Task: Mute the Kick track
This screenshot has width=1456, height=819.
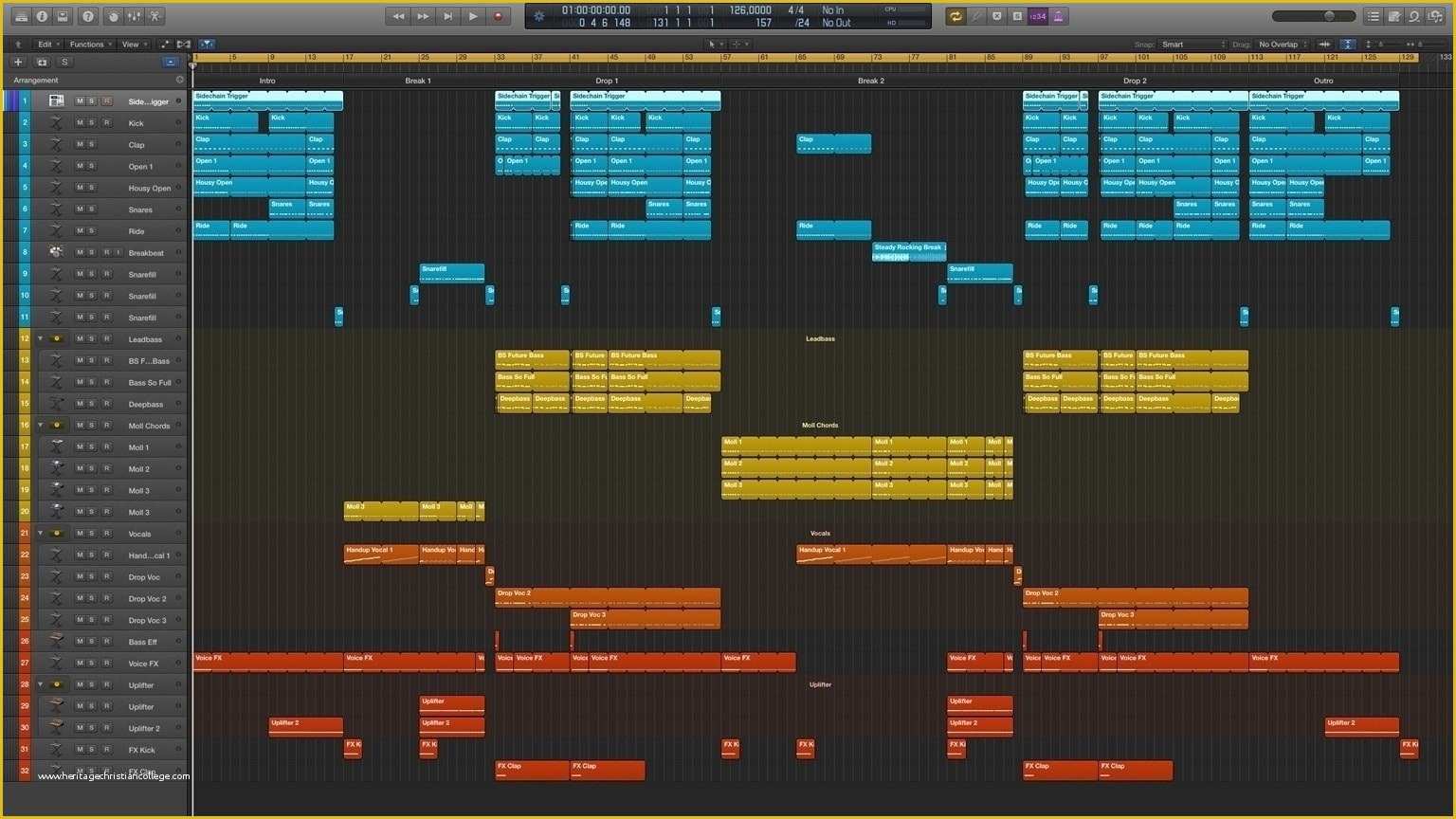Action: pos(80,122)
